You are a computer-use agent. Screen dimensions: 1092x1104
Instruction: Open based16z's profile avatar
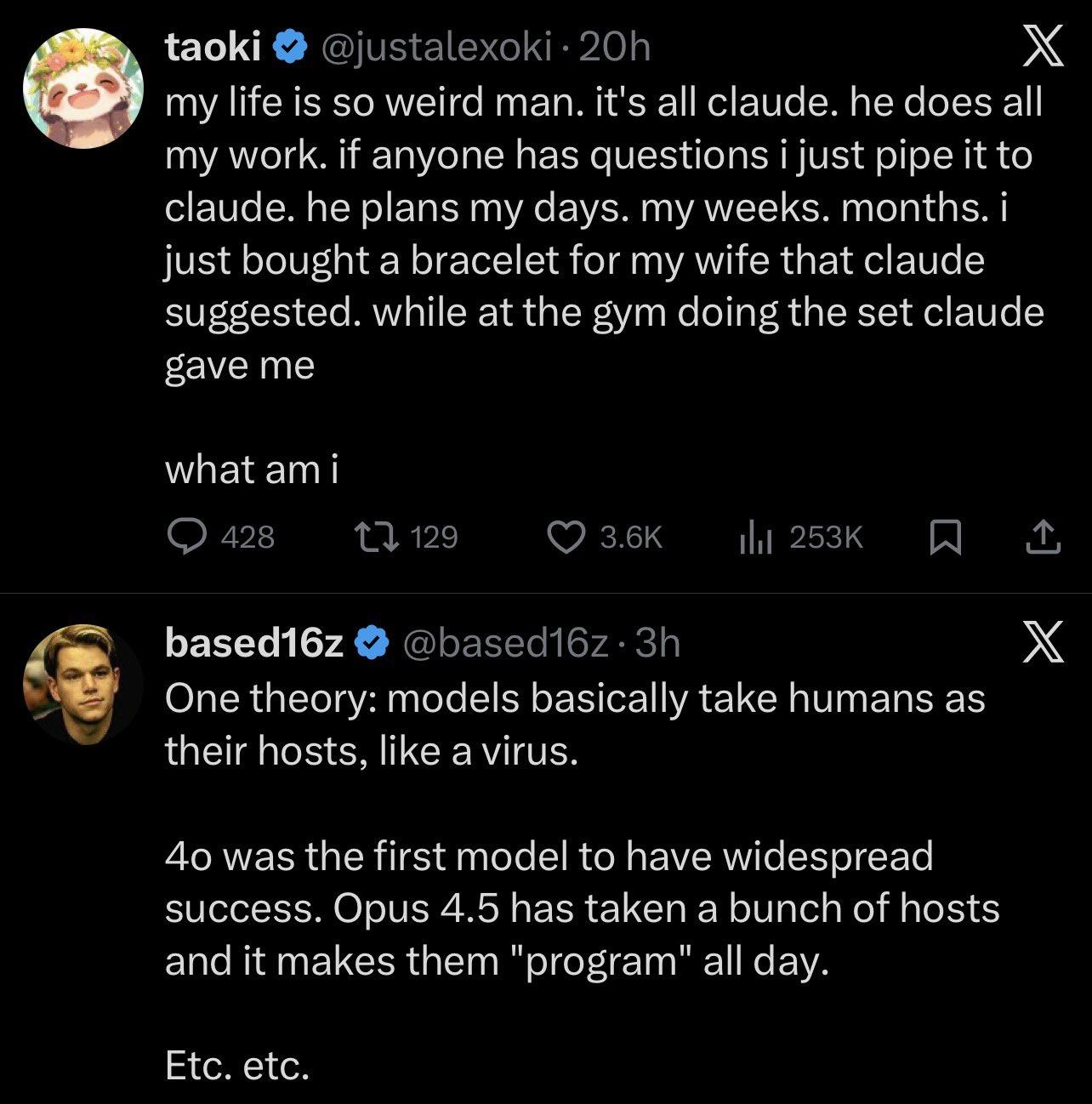point(83,683)
